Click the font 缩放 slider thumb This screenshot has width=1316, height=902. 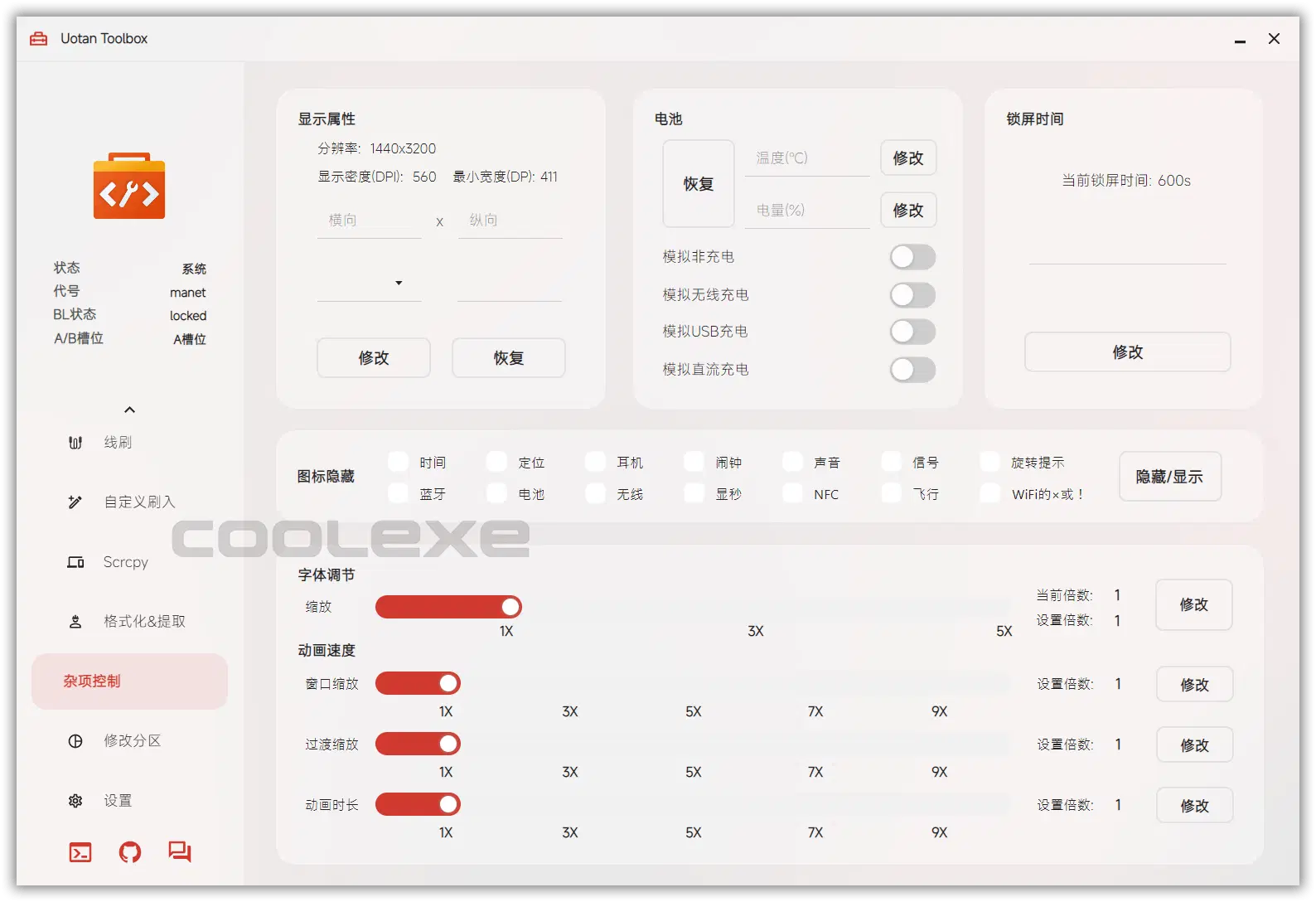[x=510, y=607]
